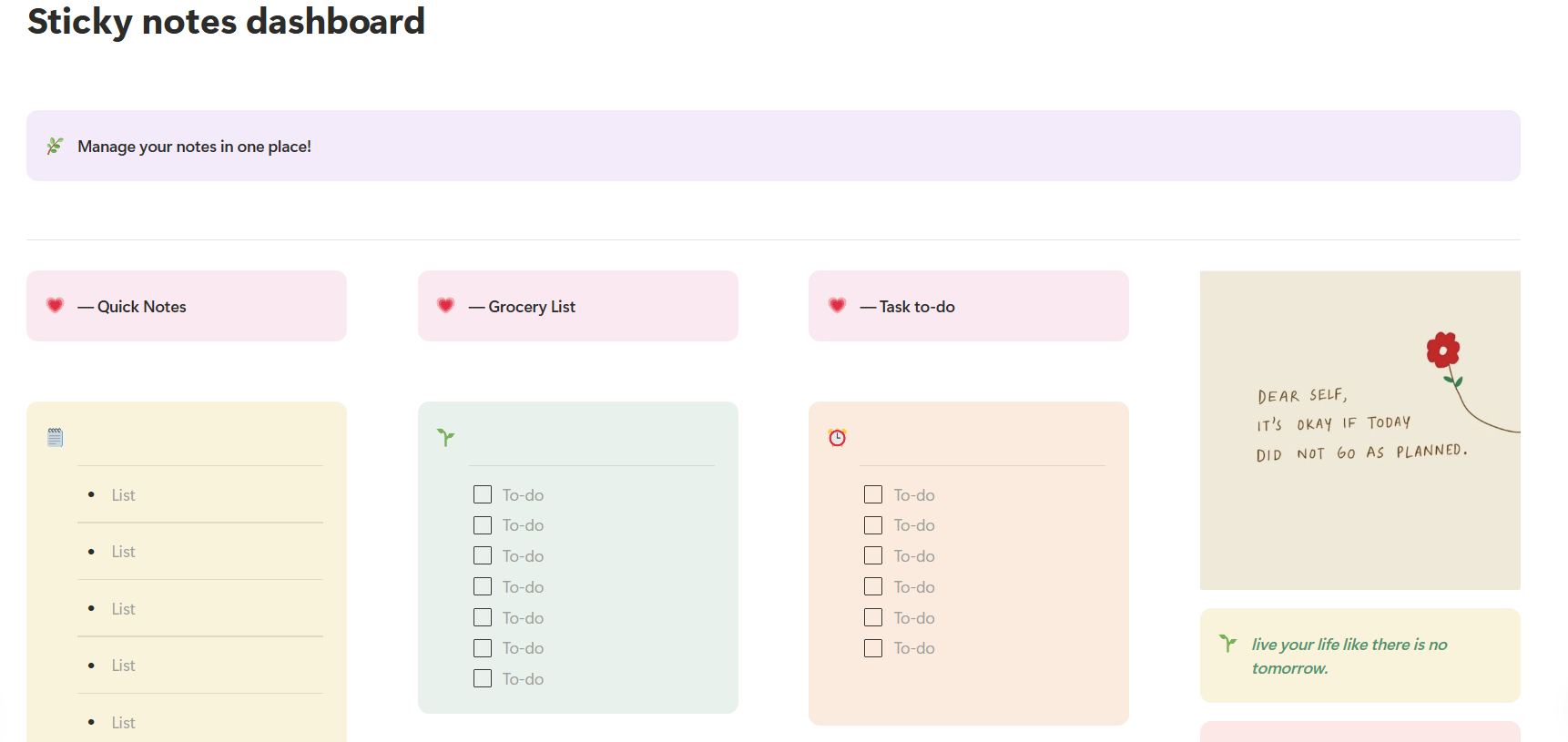The image size is (1568, 742).
Task: Click the notepad icon in the yellow note
Action: [55, 438]
